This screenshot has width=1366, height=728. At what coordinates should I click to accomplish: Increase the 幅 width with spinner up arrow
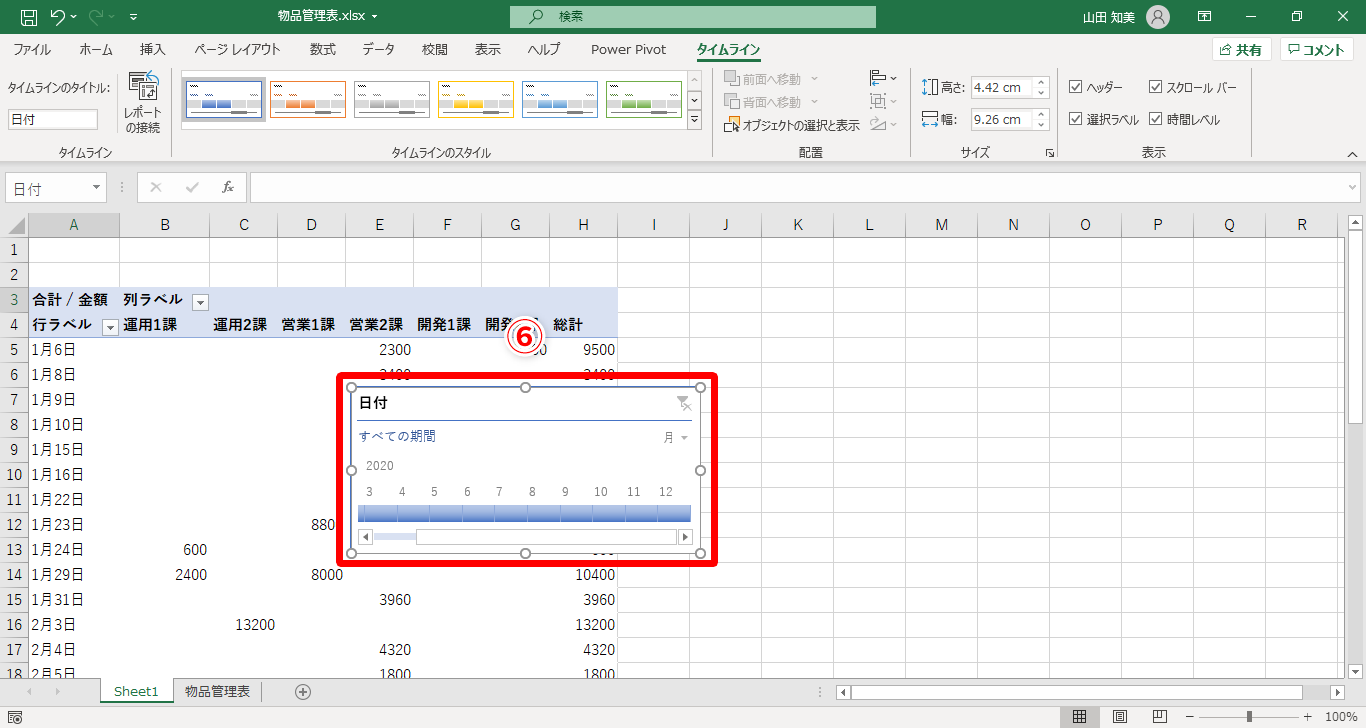tap(1041, 114)
